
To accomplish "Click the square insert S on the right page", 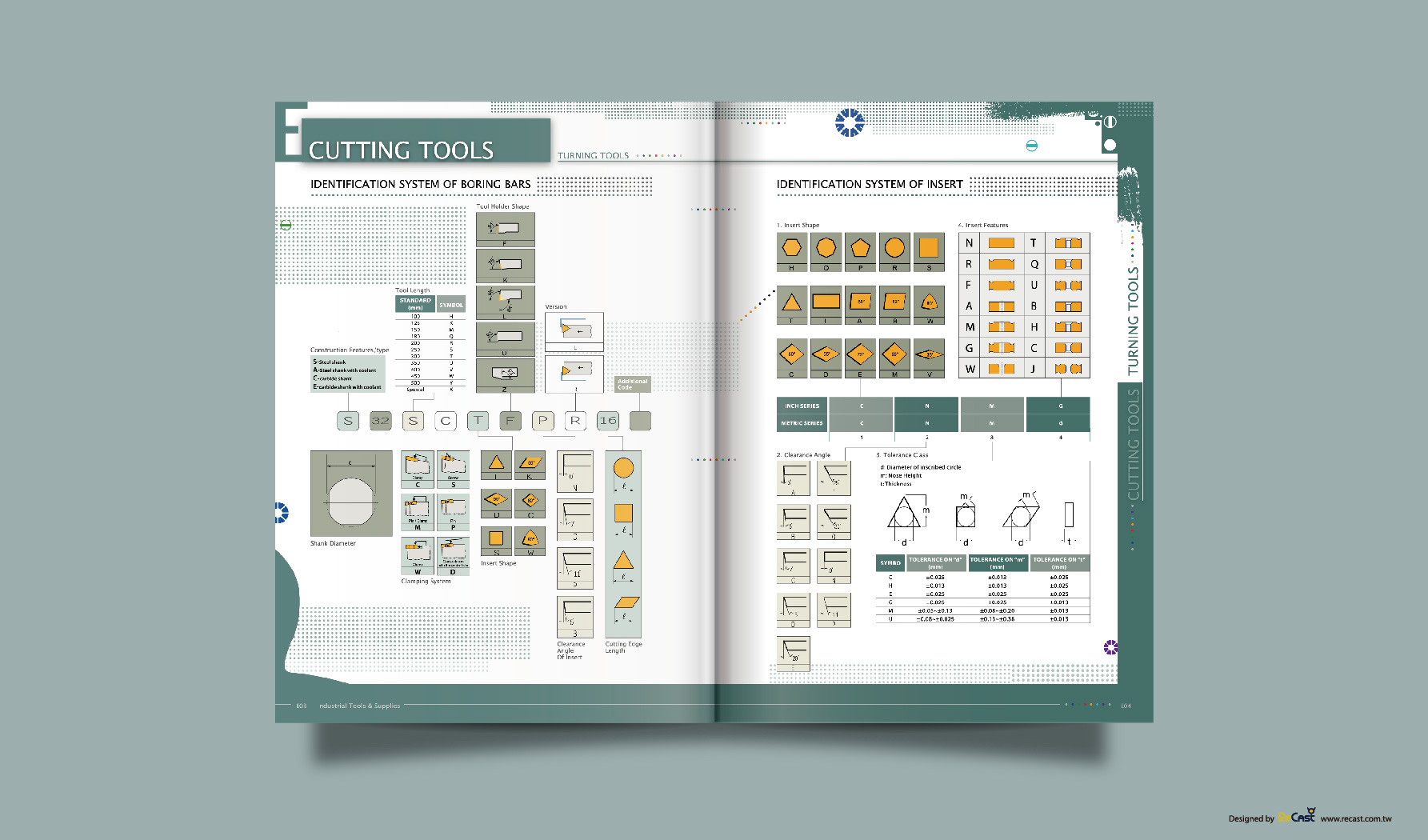I will point(929,252).
